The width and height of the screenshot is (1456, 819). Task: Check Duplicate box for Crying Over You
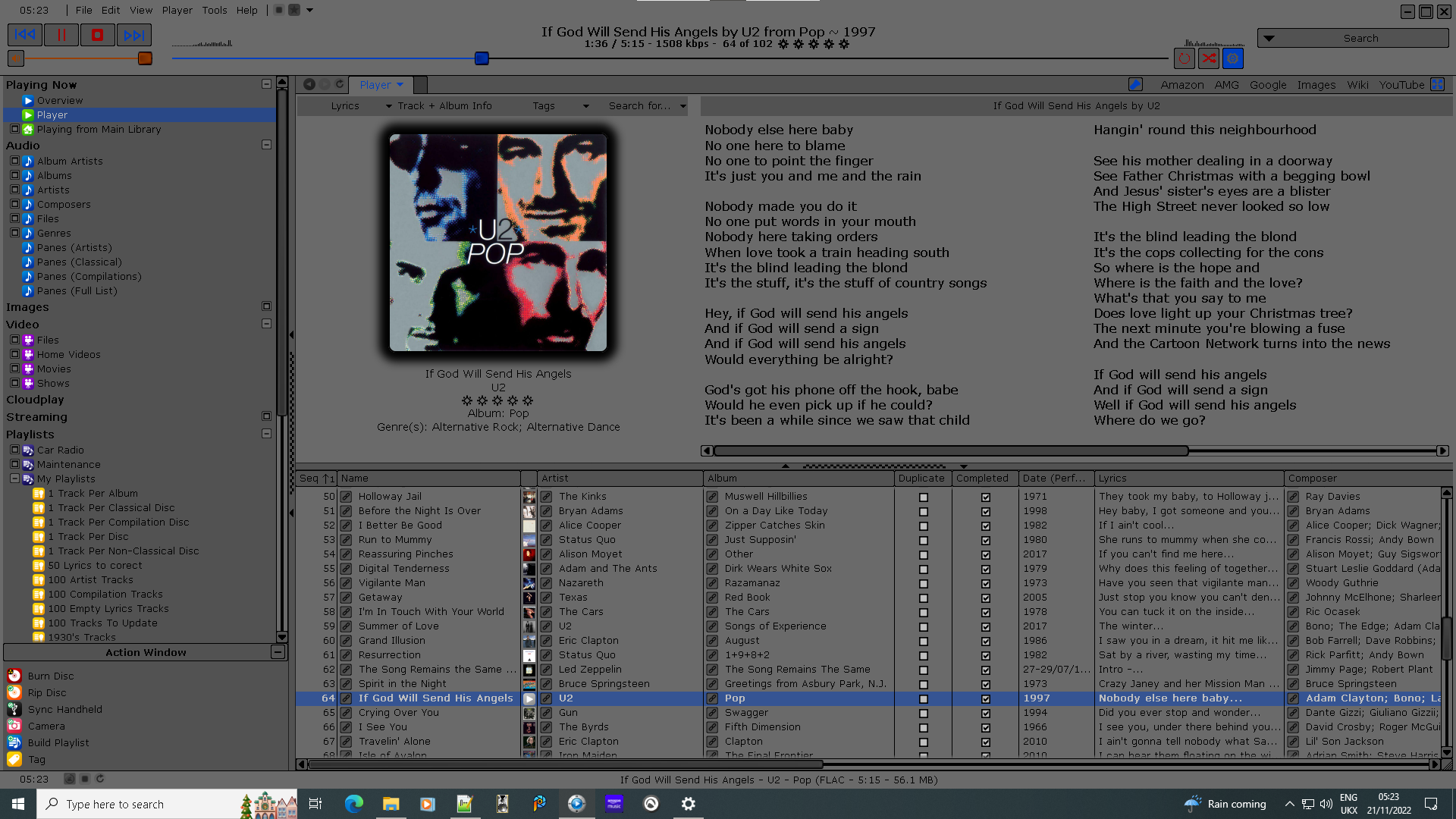point(923,714)
